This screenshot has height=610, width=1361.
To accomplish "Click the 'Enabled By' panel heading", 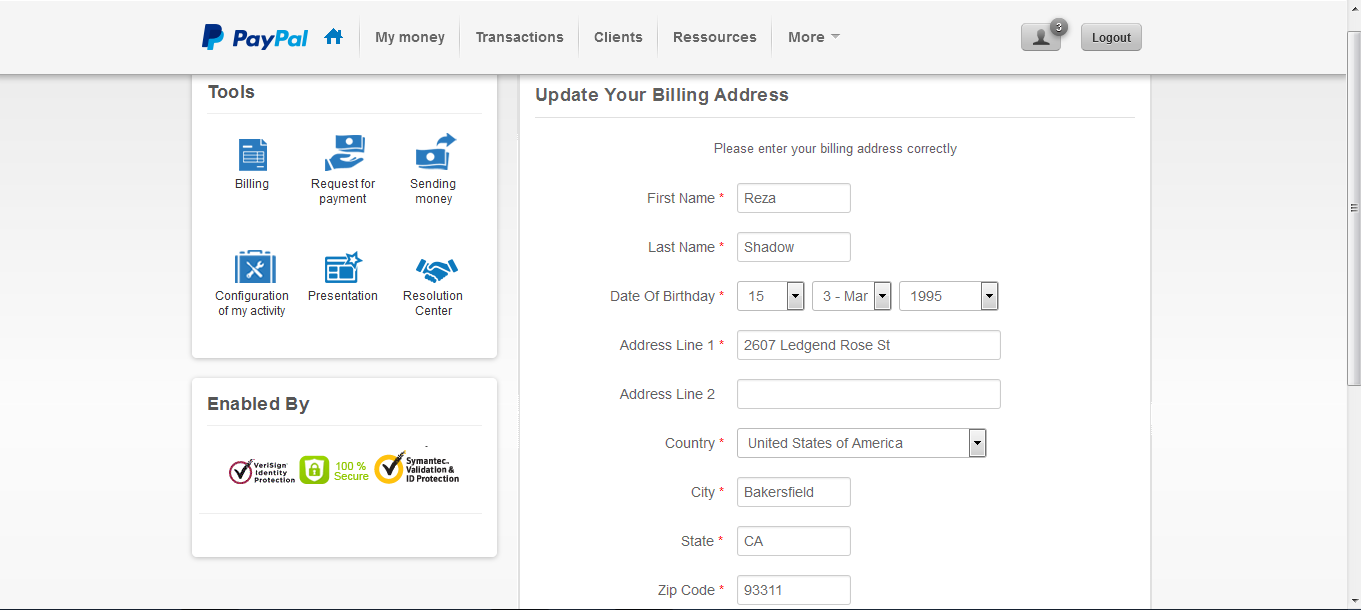I will pyautogui.click(x=258, y=404).
